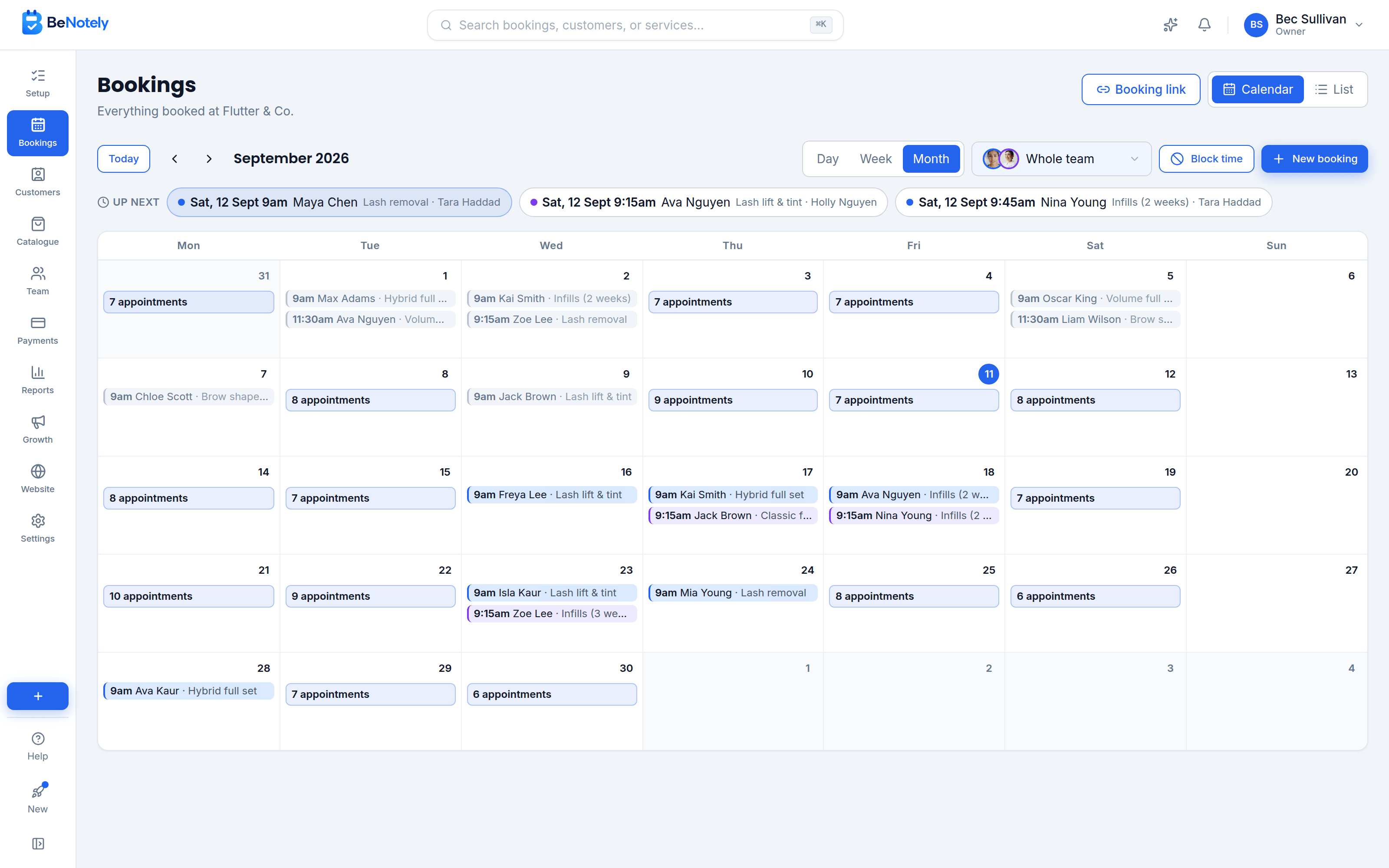Open the Website section
1389x868 pixels.
click(x=38, y=479)
